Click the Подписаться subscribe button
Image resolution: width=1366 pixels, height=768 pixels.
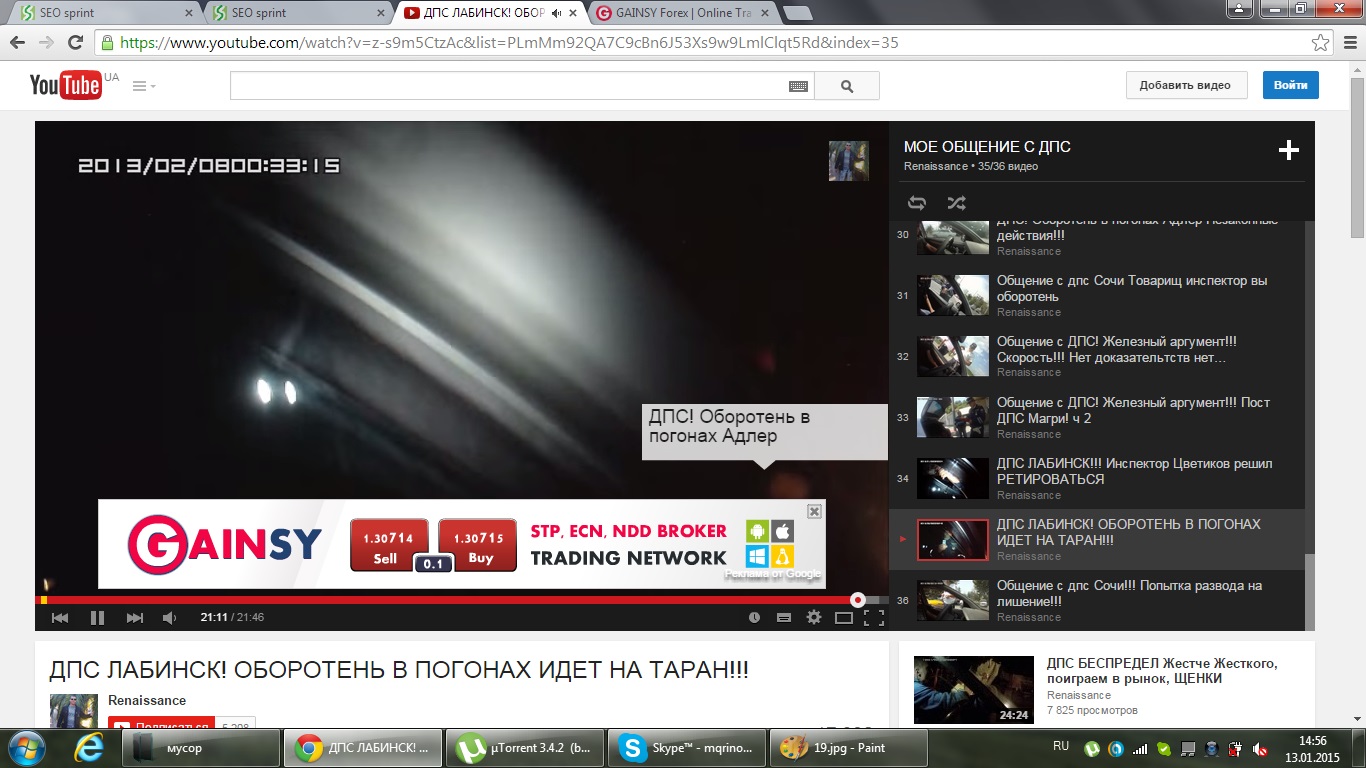tap(161, 724)
